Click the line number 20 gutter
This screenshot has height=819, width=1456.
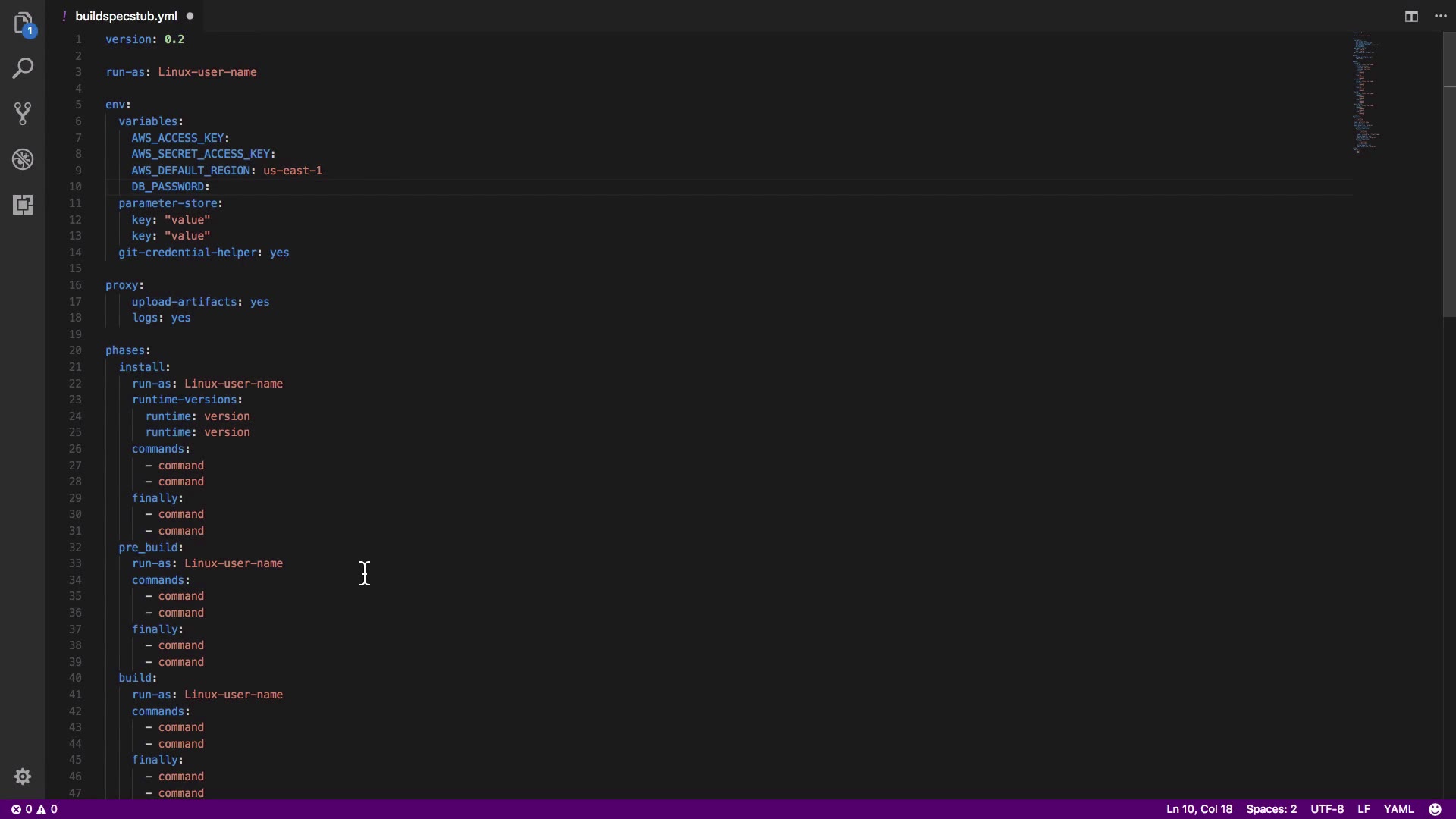click(75, 350)
